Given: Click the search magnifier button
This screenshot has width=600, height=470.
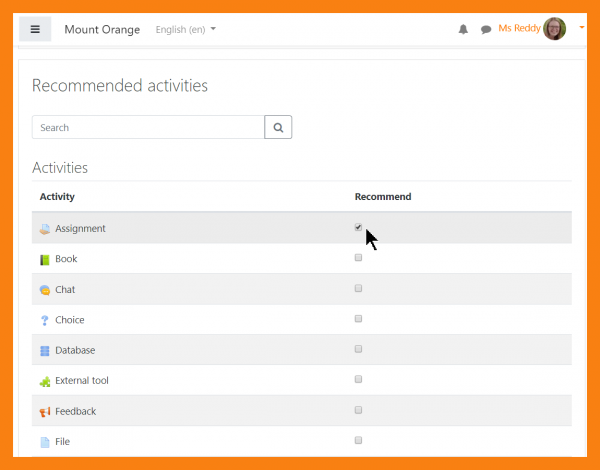Looking at the screenshot, I should tap(278, 127).
